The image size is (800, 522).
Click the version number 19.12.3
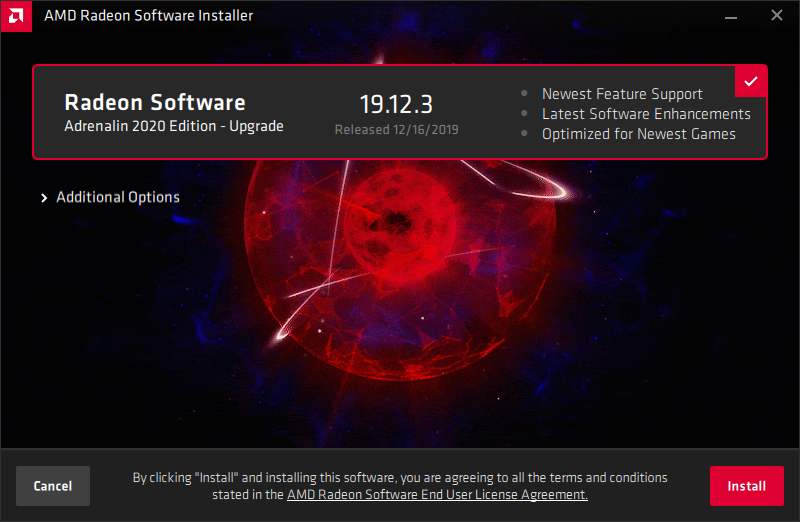[x=396, y=104]
